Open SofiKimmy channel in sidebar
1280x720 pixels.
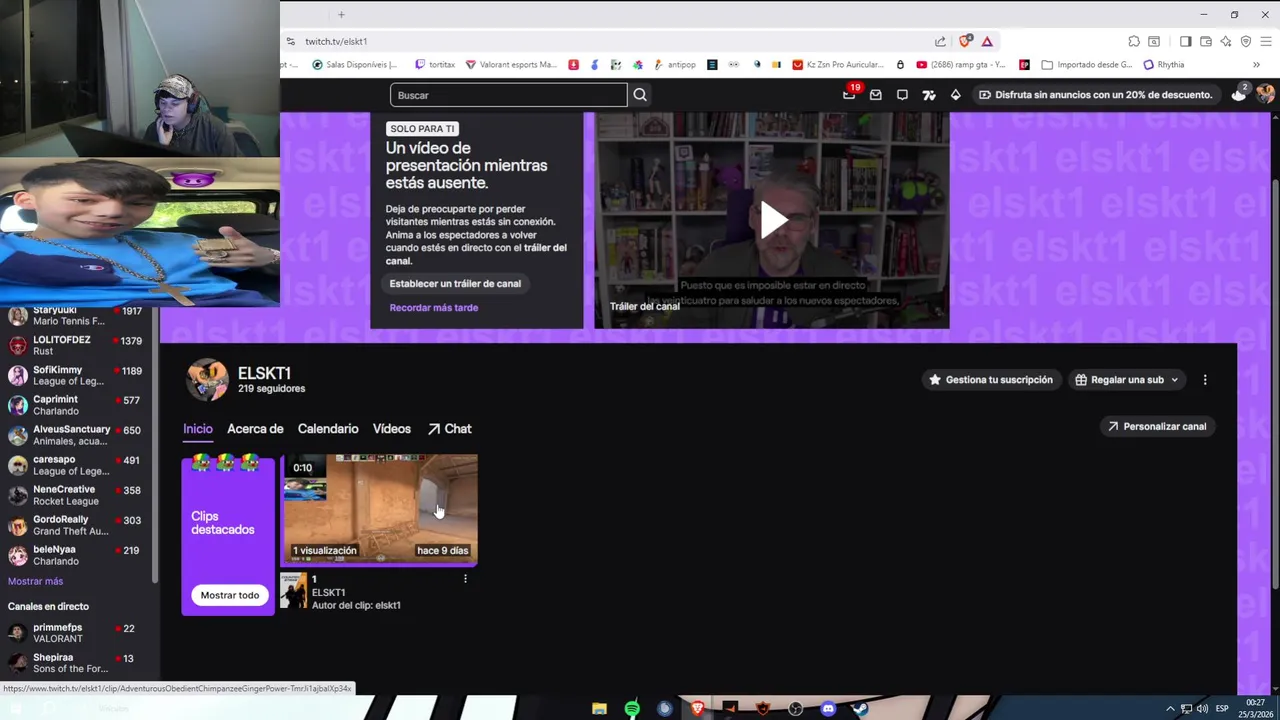pyautogui.click(x=76, y=375)
